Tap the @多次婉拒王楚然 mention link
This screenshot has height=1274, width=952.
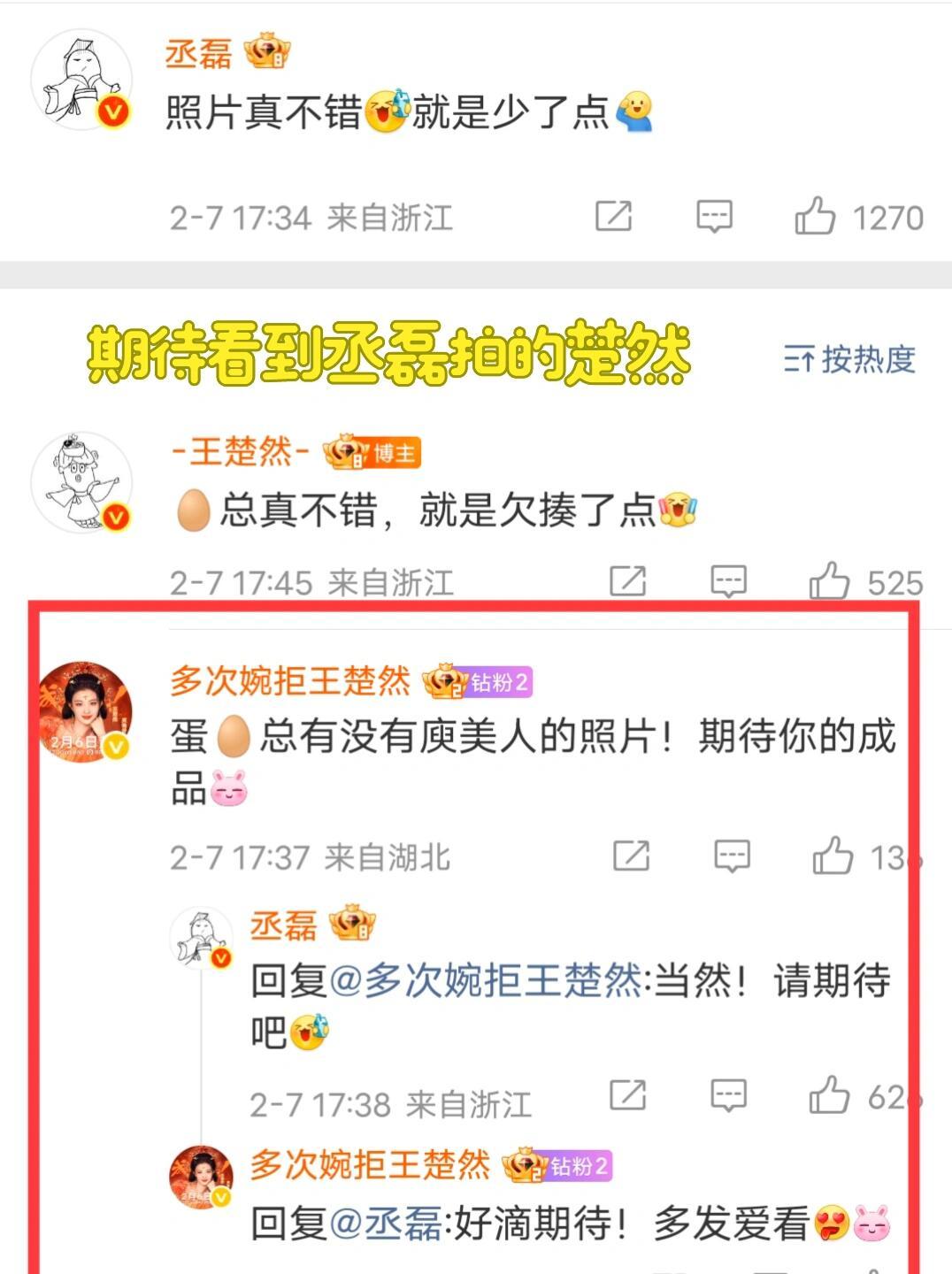pos(485,981)
